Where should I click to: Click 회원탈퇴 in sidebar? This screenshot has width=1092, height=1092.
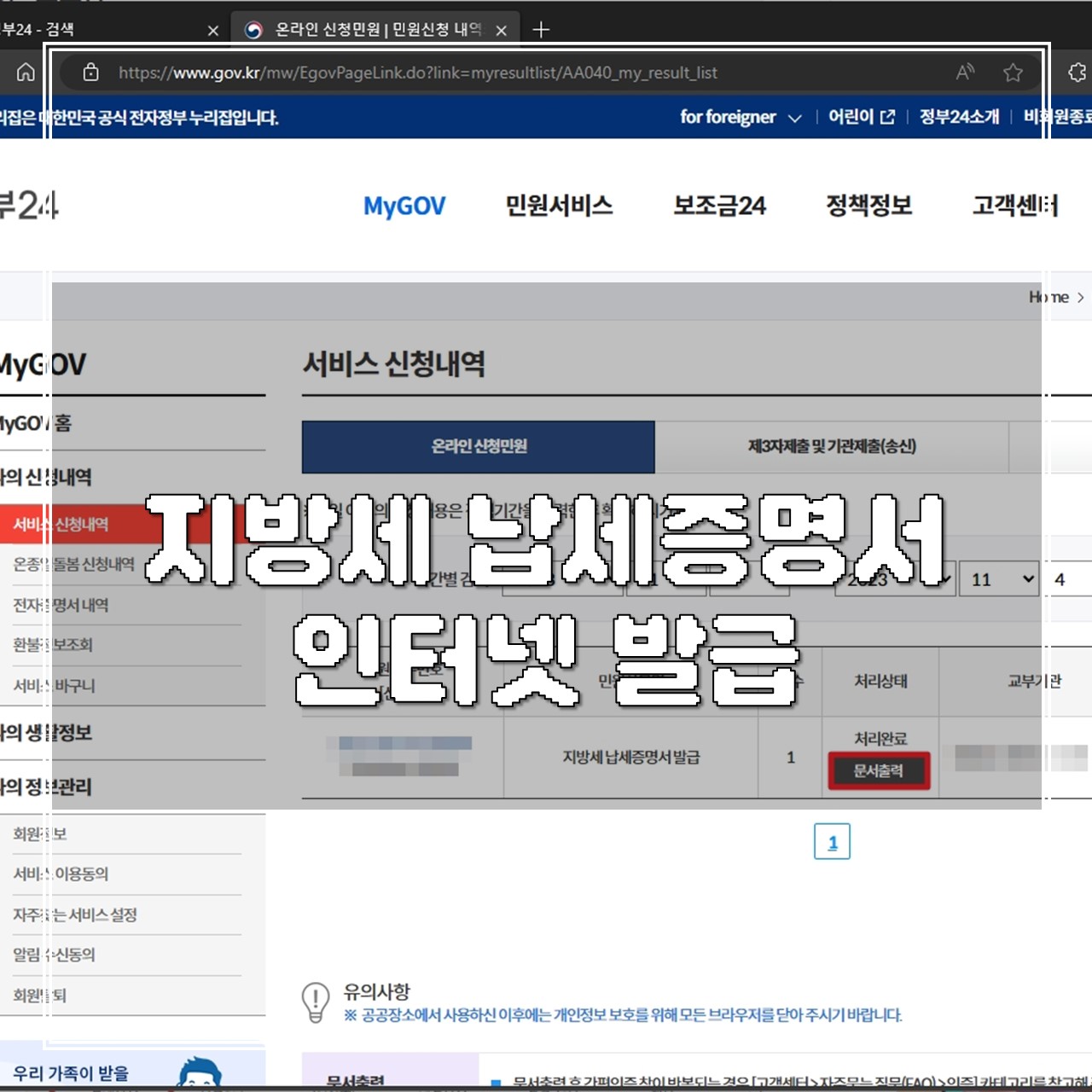39,995
